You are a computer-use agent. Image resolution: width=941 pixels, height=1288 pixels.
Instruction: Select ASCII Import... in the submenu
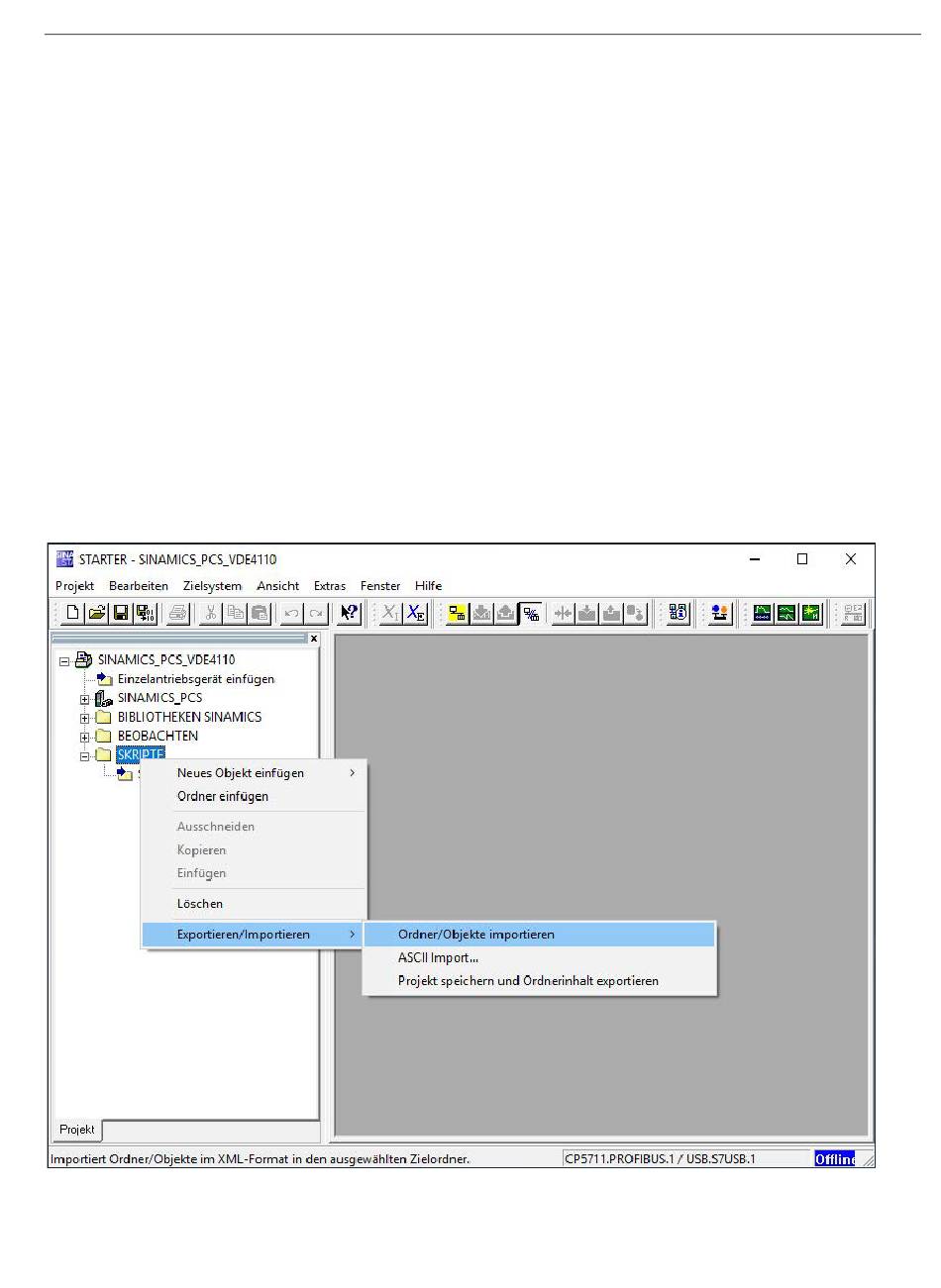click(539, 958)
